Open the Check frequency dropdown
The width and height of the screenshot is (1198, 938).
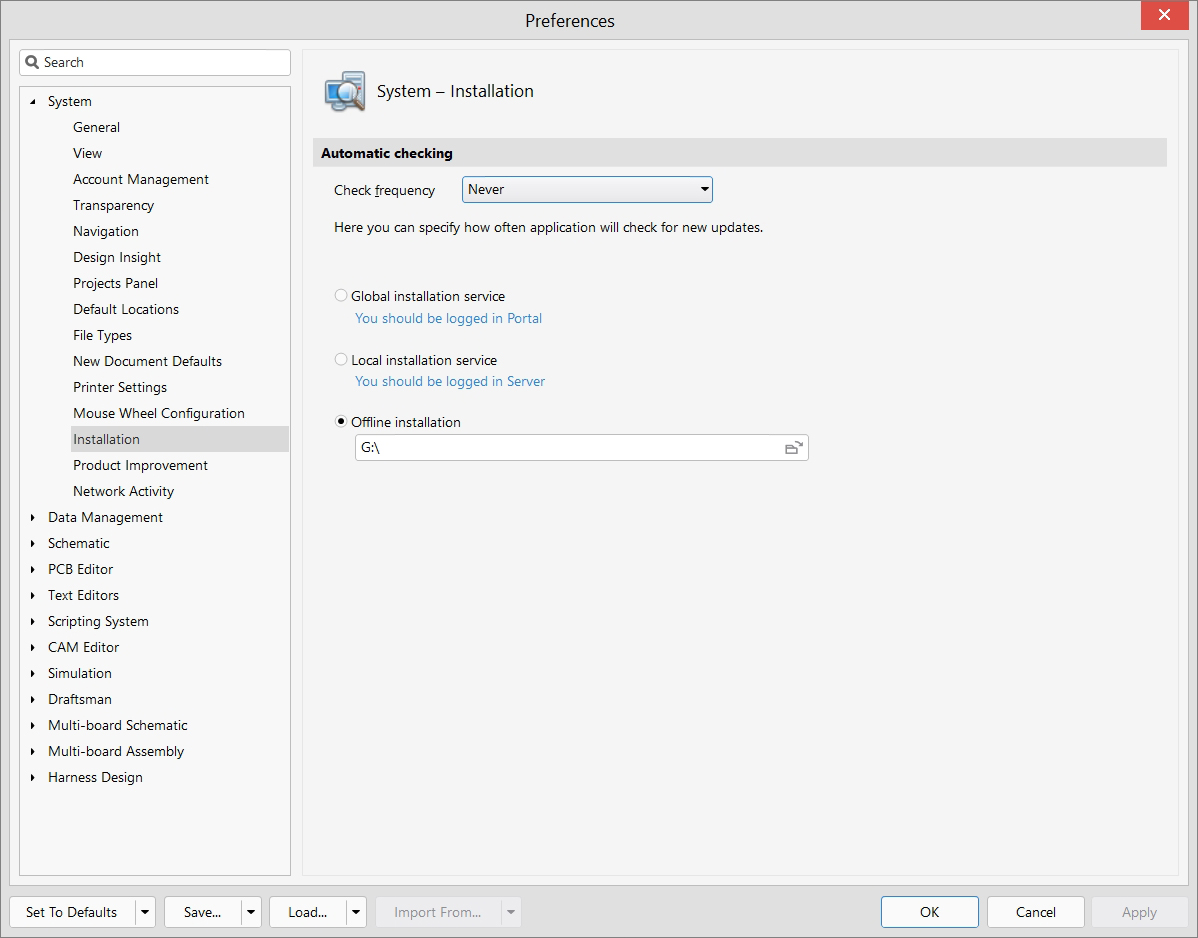587,189
